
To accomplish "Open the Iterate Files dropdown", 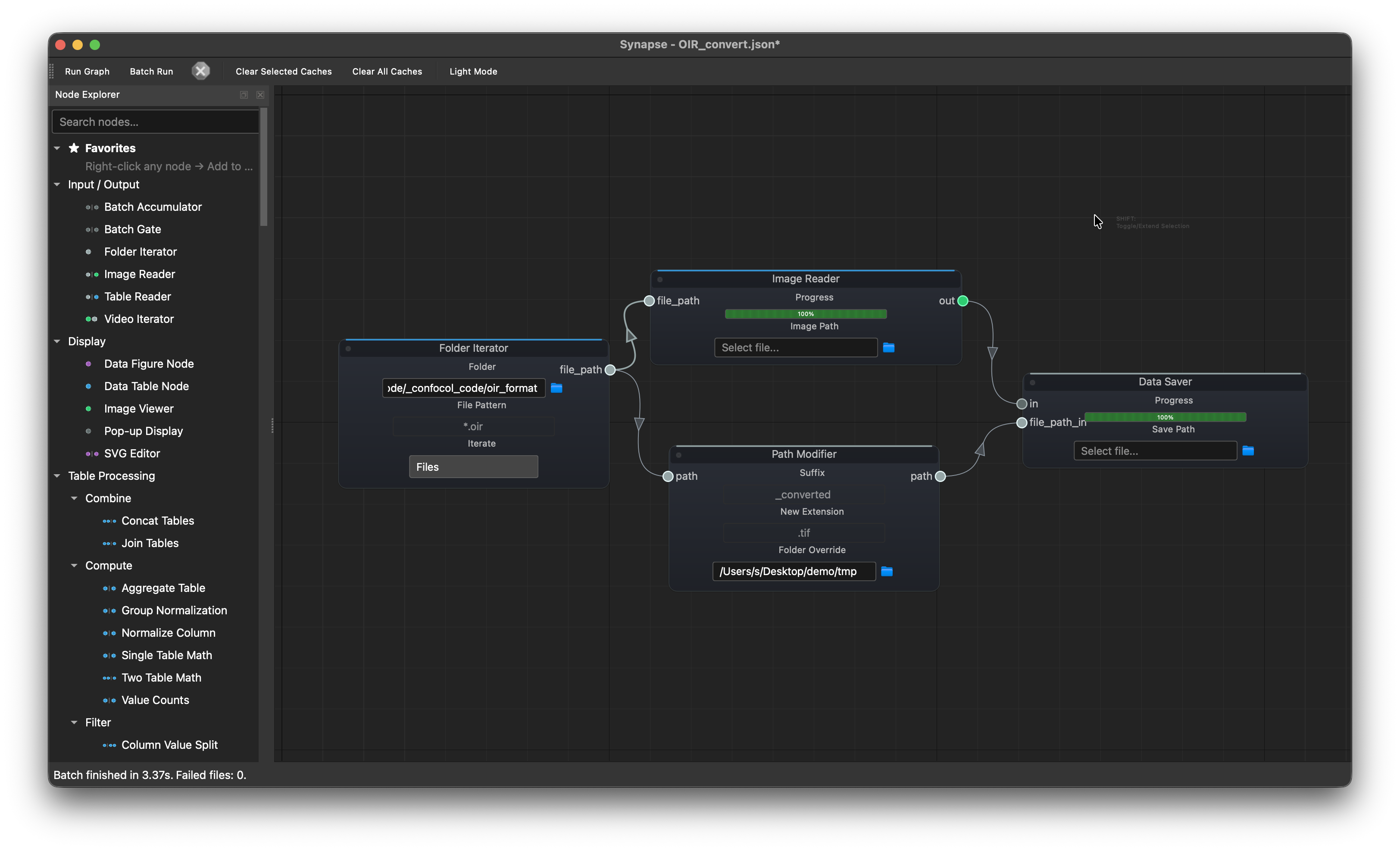I will pyautogui.click(x=473, y=467).
